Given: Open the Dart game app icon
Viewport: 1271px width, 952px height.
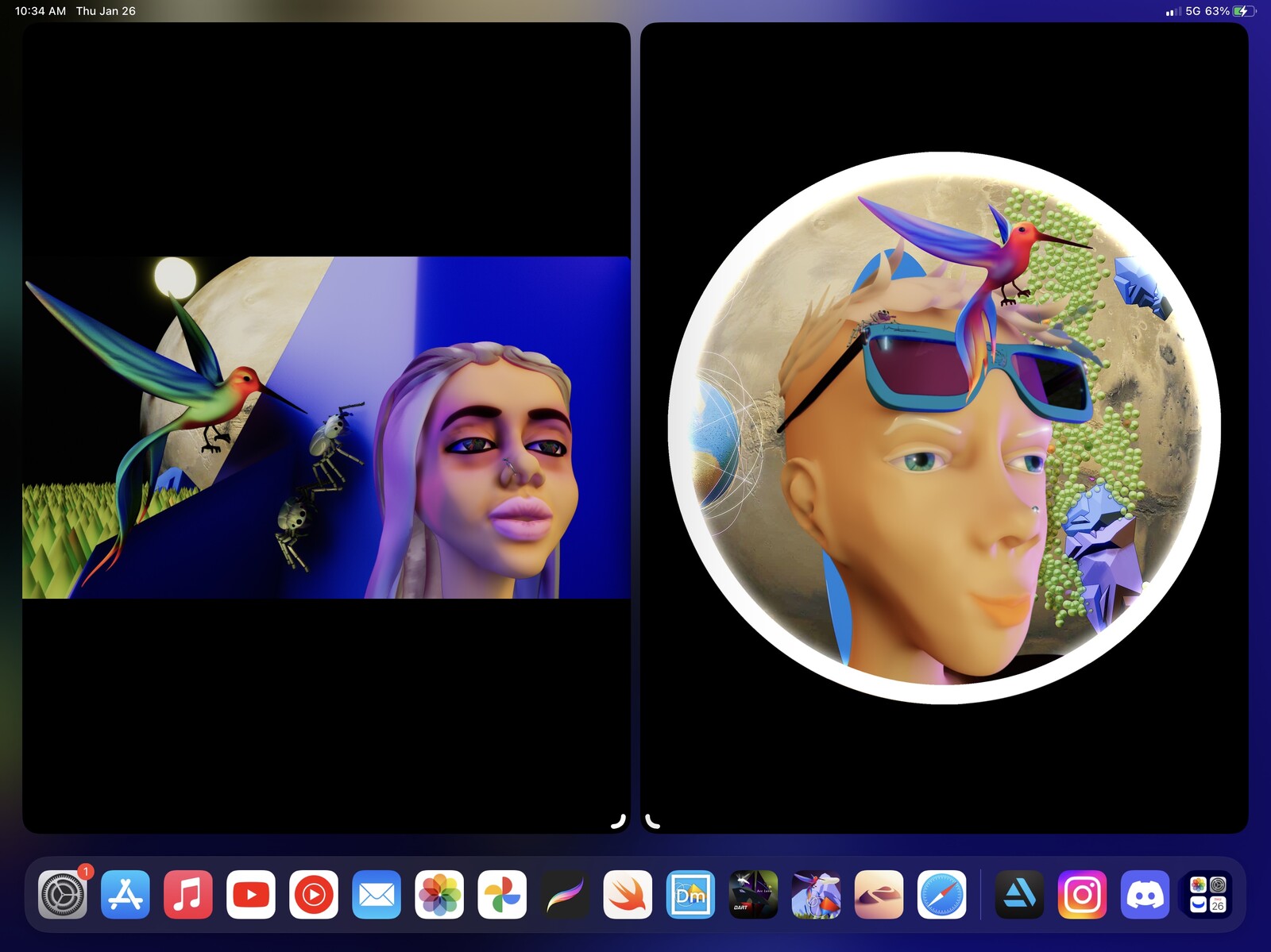Looking at the screenshot, I should point(753,895).
